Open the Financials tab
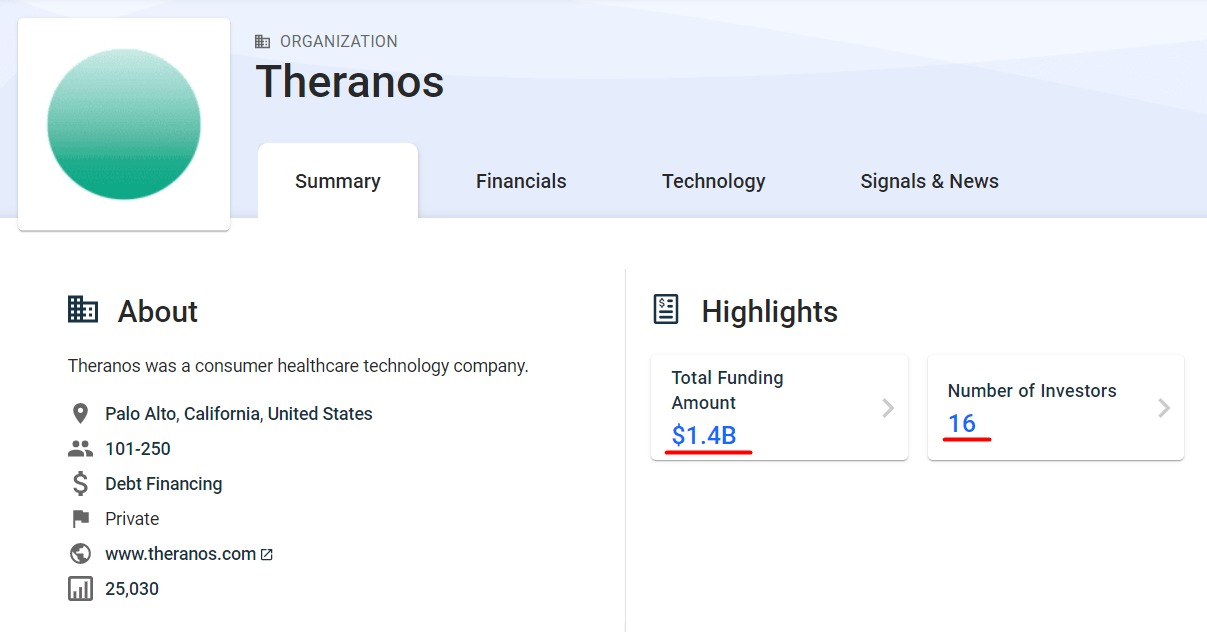 tap(521, 182)
